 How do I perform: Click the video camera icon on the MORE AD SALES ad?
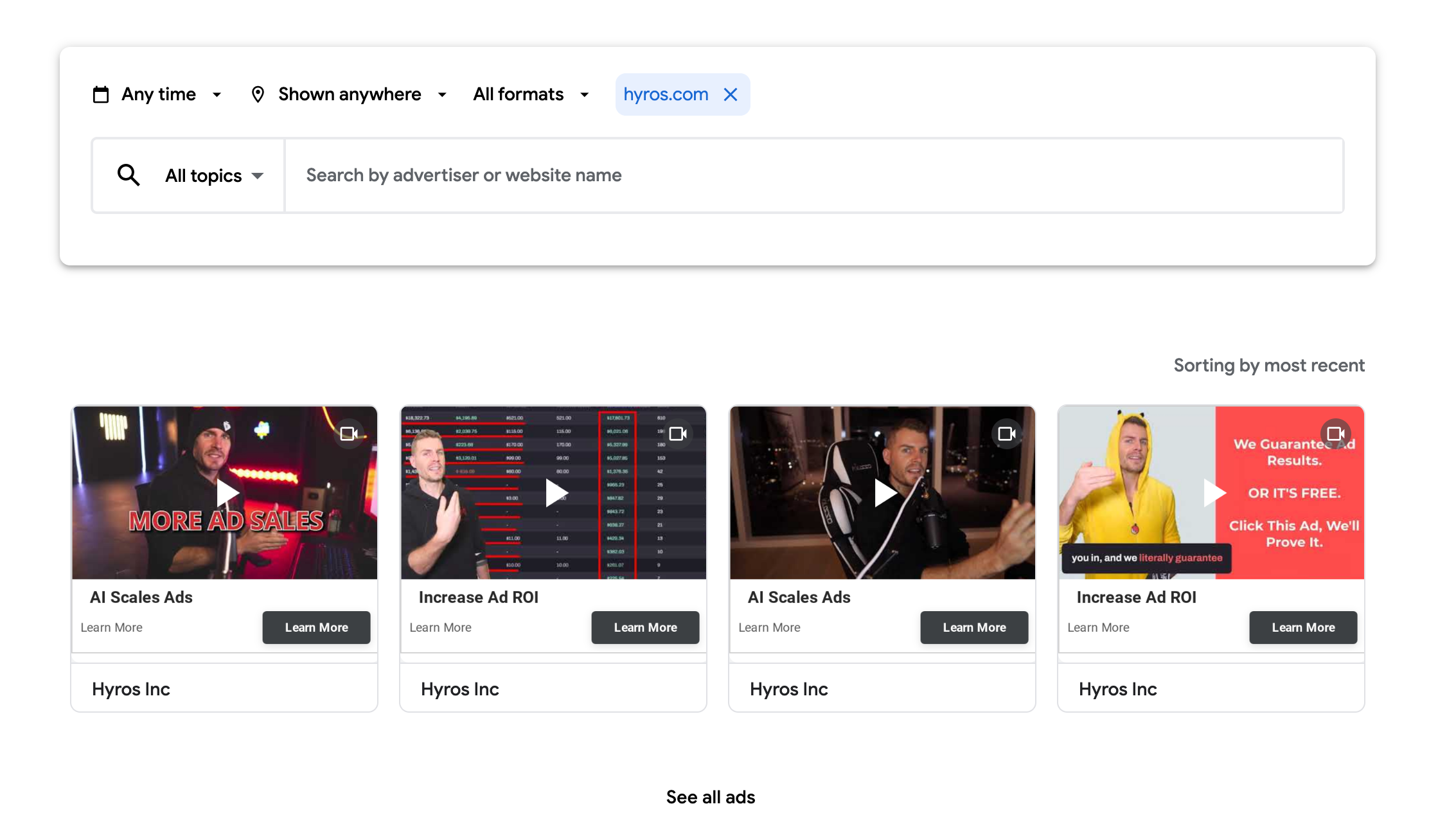(x=349, y=433)
